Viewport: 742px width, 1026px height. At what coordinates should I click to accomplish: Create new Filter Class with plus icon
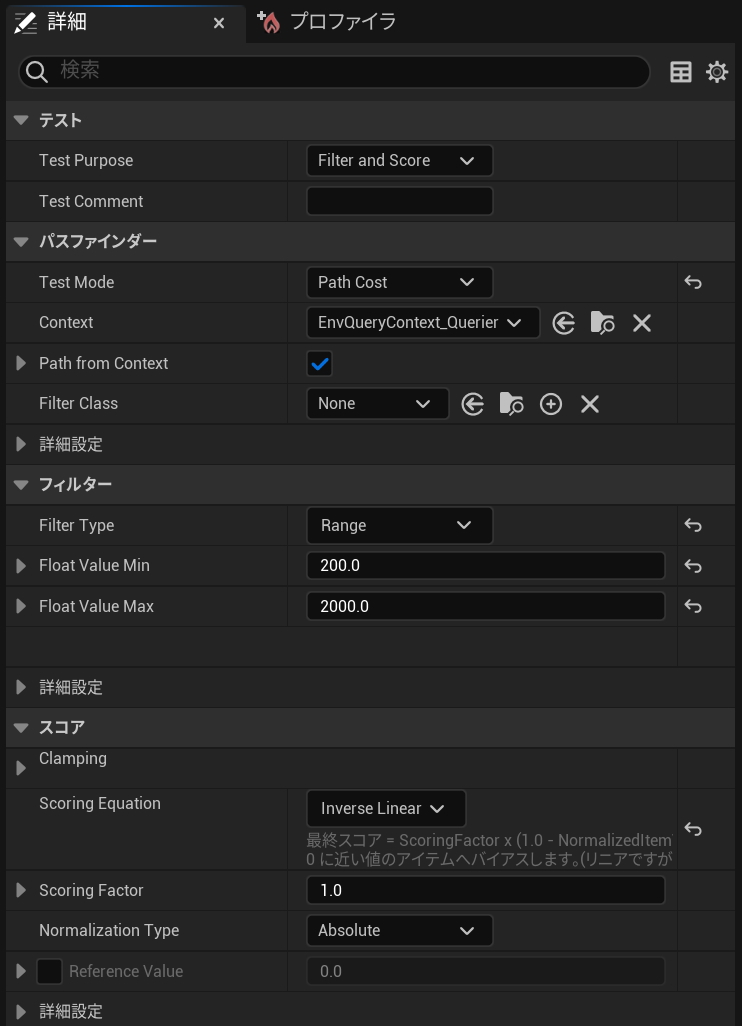pyautogui.click(x=551, y=404)
